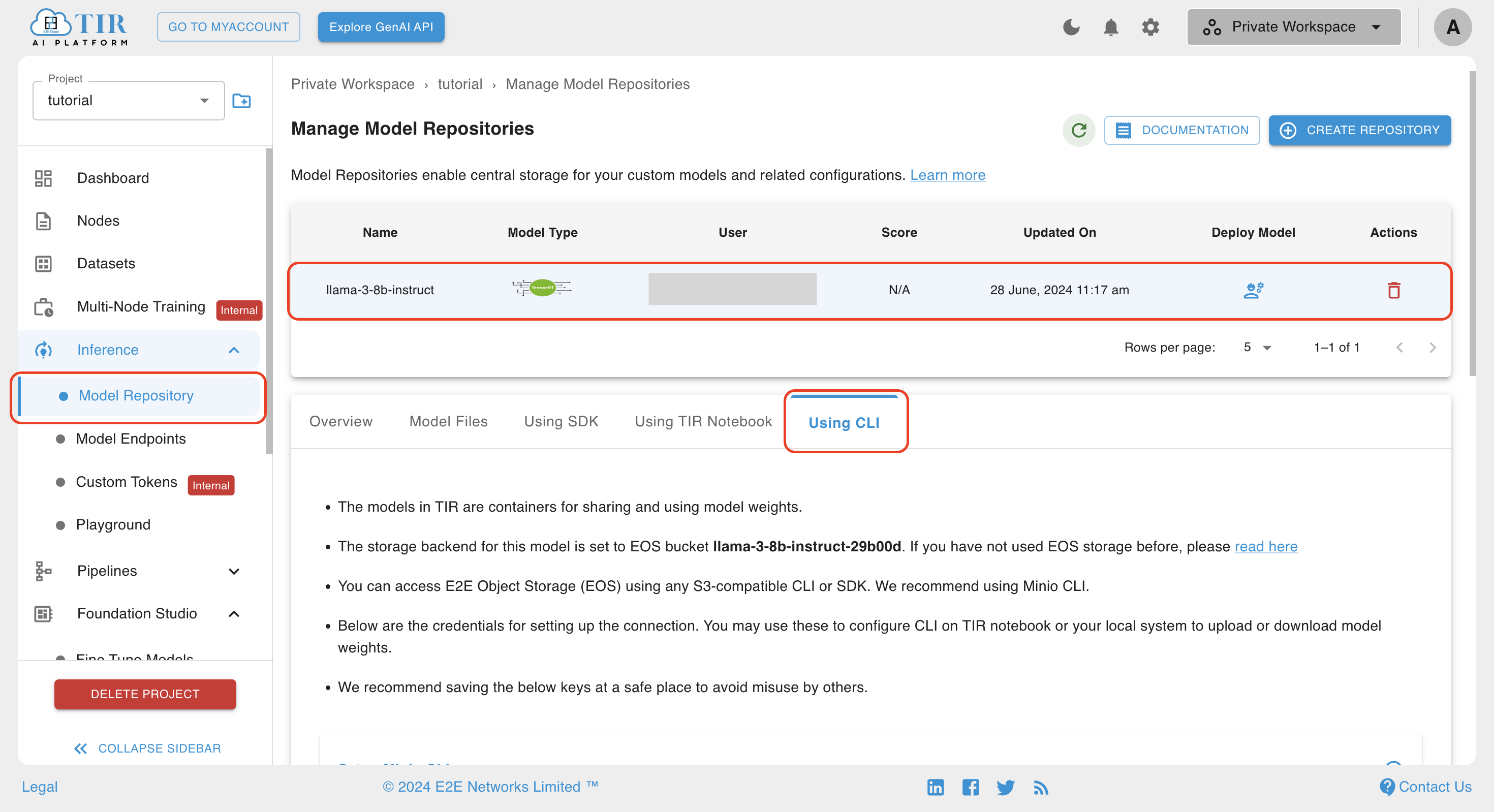Click CREATE REPOSITORY button
The image size is (1494, 812).
[1360, 131]
